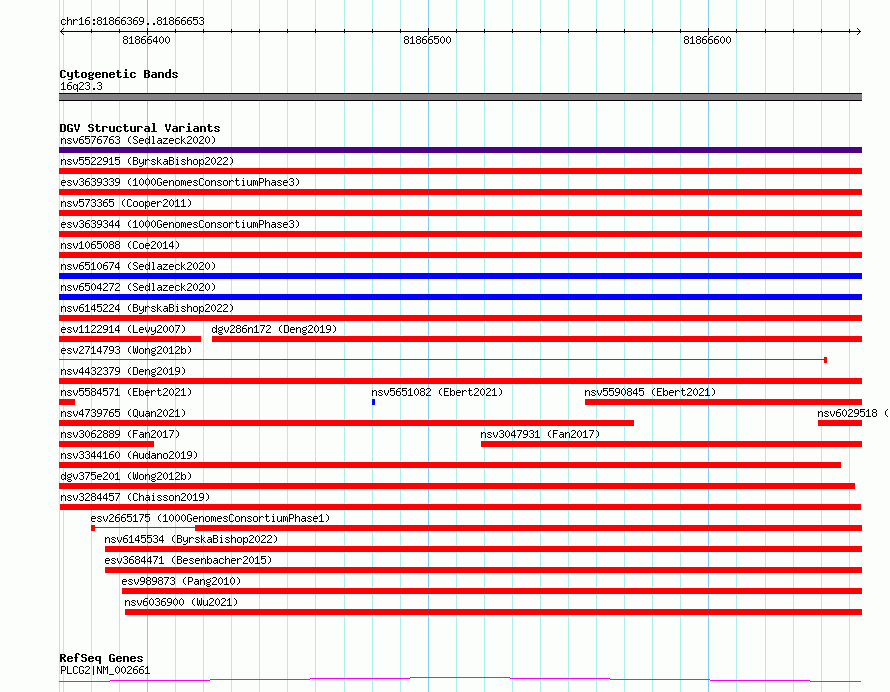
Task: Click the small red block ending esv2714793
Action: (825, 360)
